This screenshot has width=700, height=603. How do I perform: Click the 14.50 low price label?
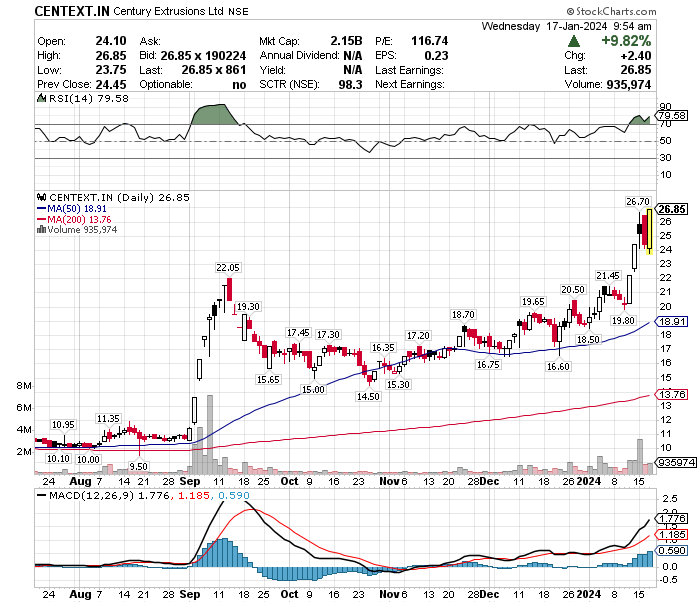368,396
